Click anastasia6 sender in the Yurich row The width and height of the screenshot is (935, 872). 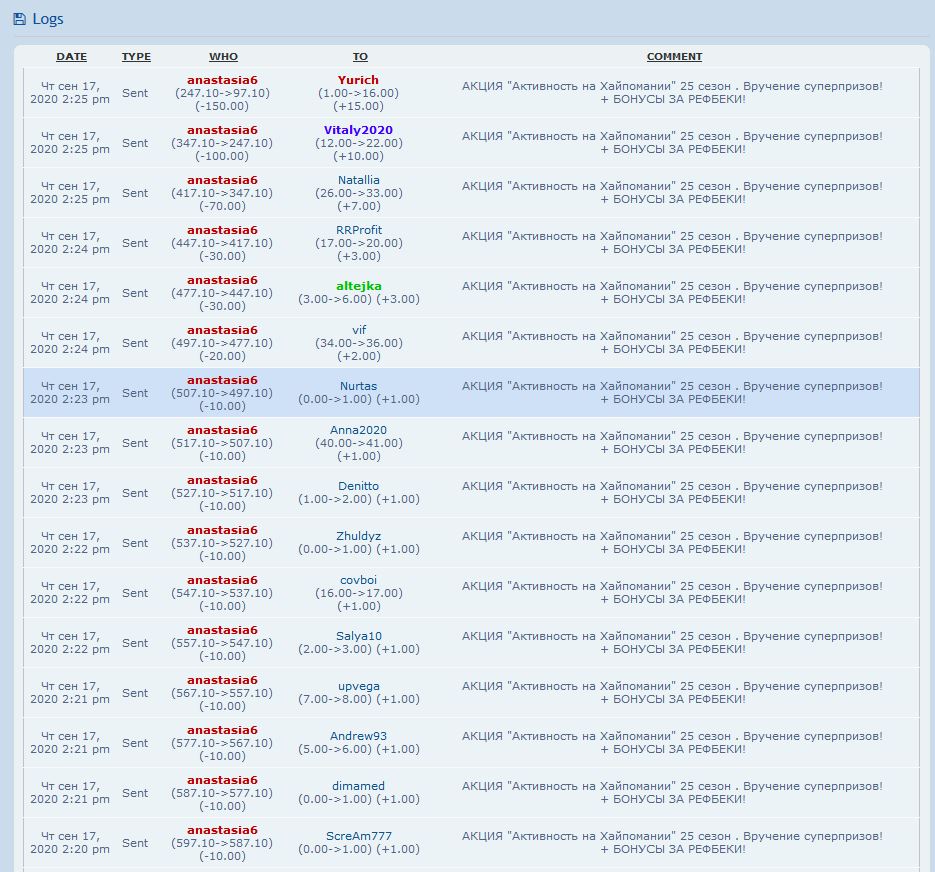coord(222,80)
